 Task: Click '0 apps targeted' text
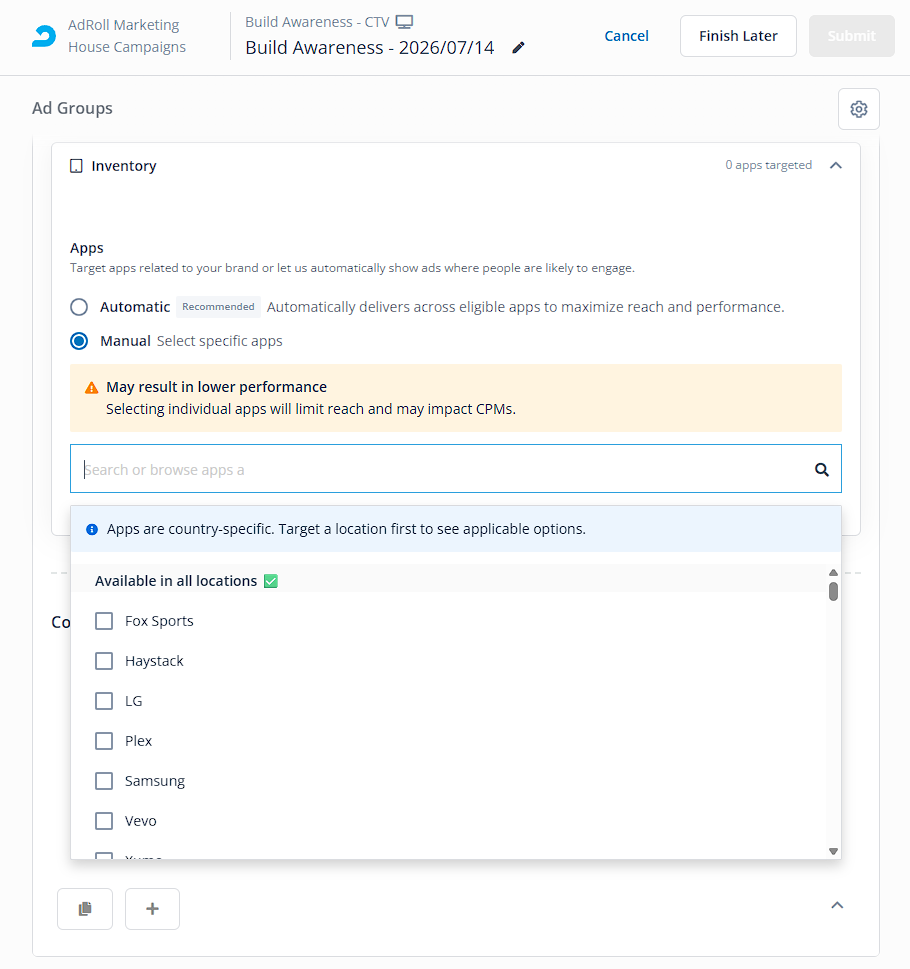coord(769,165)
